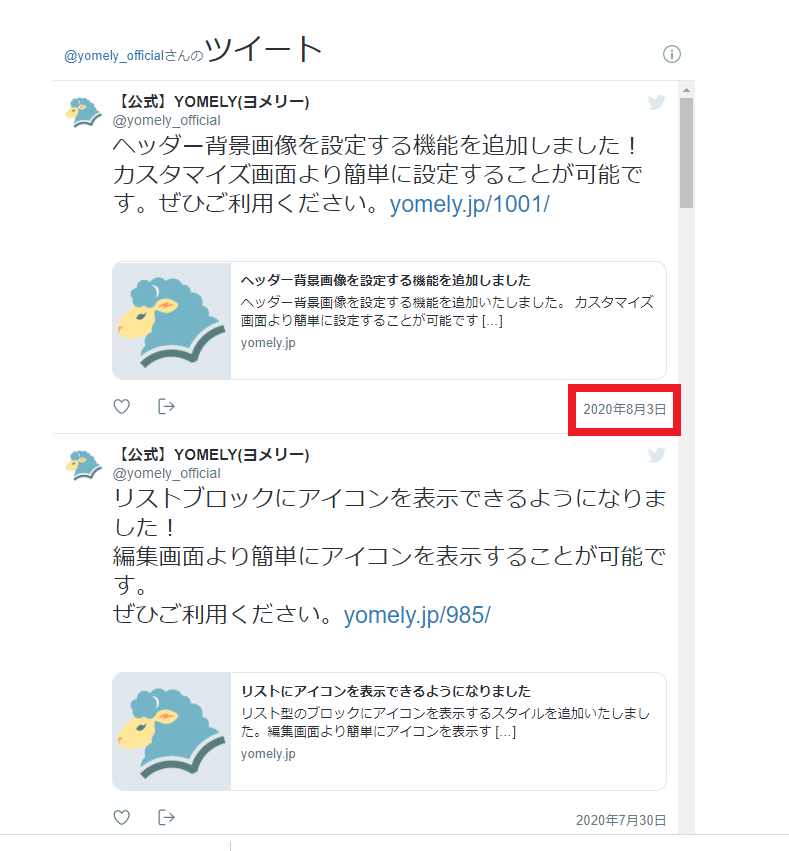Image resolution: width=789 pixels, height=851 pixels.
Task: Like the tweet dated 2020年7月30日
Action: [x=122, y=817]
